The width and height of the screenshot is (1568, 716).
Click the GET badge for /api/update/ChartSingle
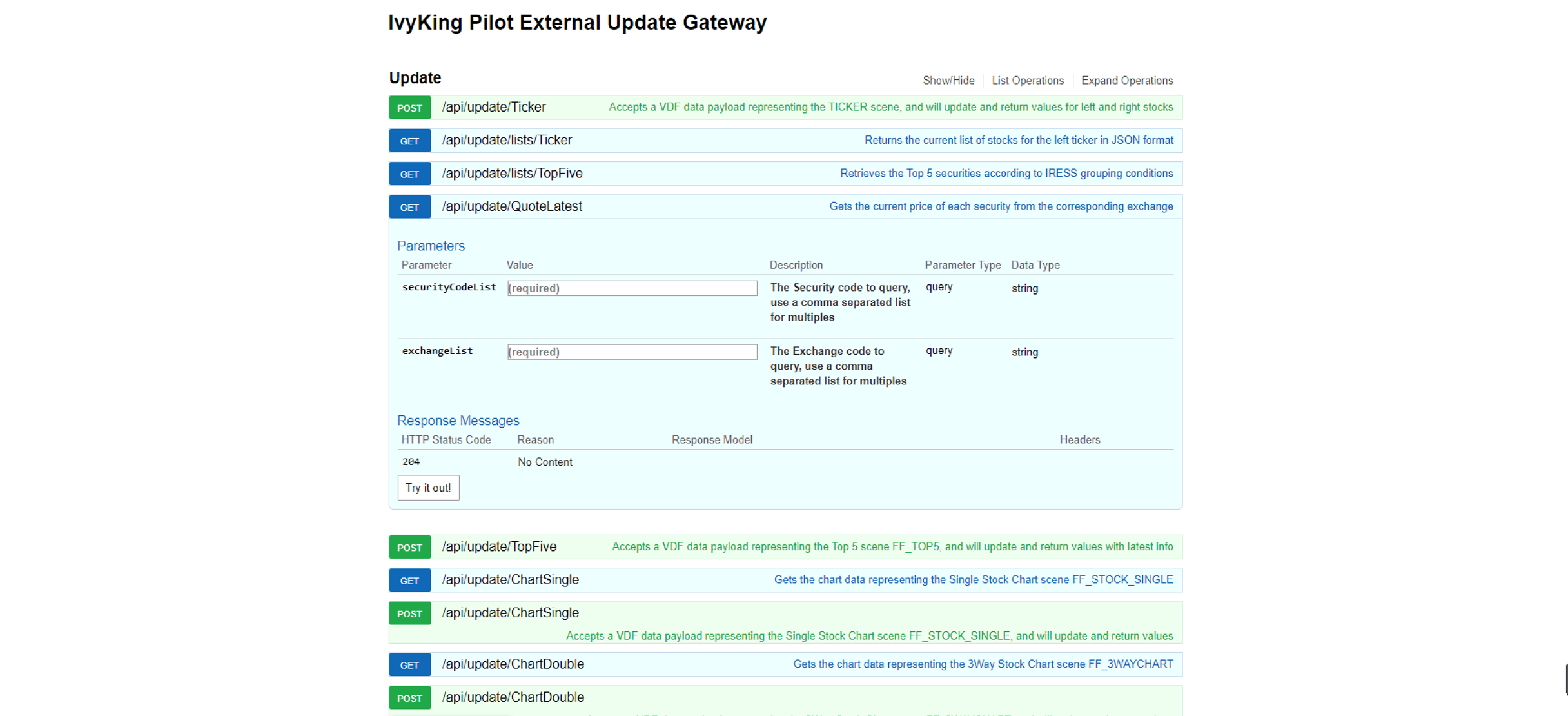pyautogui.click(x=409, y=580)
